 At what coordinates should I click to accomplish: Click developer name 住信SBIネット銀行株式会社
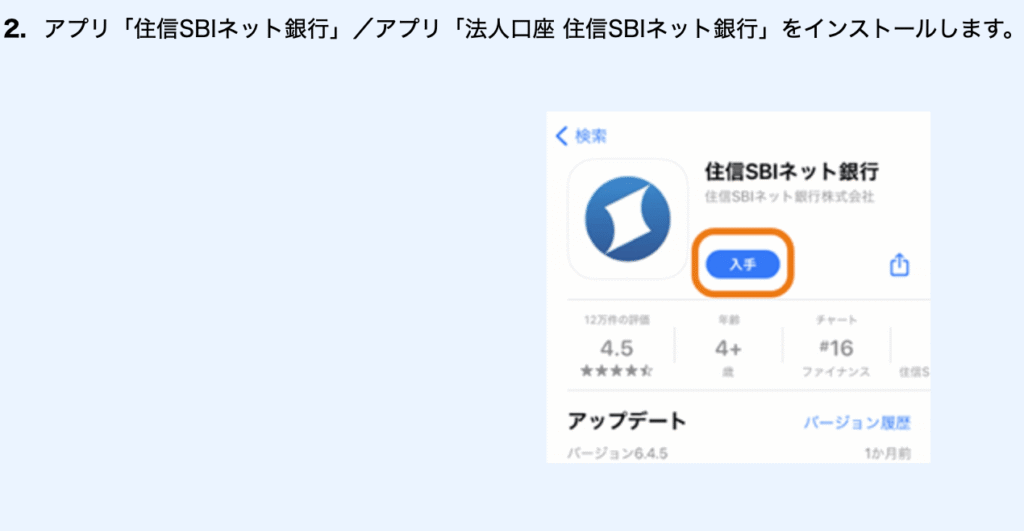789,197
